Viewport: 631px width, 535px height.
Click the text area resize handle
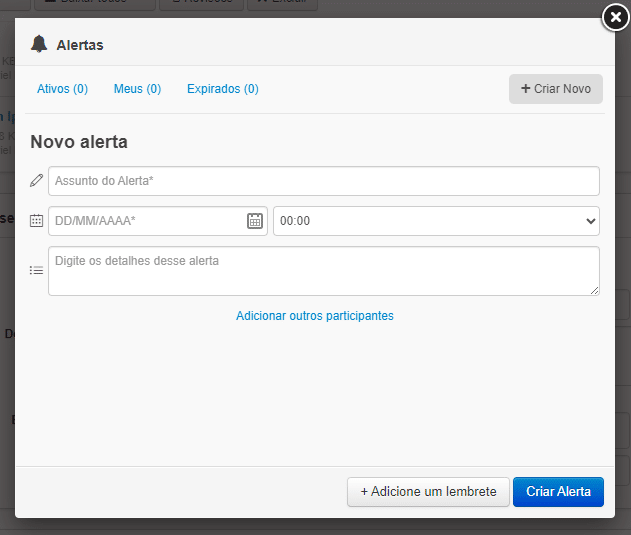click(x=594, y=290)
